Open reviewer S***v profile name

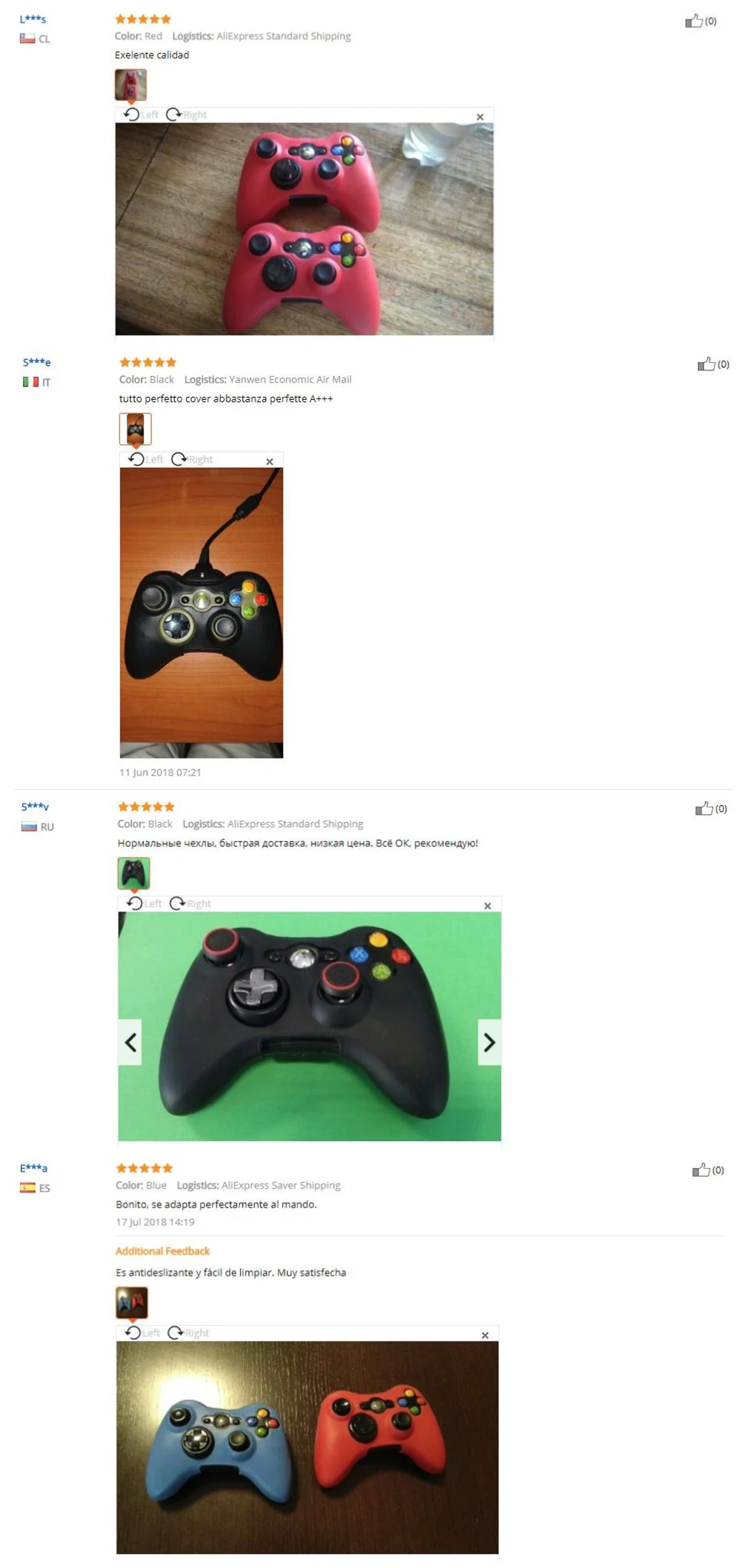pyautogui.click(x=35, y=807)
